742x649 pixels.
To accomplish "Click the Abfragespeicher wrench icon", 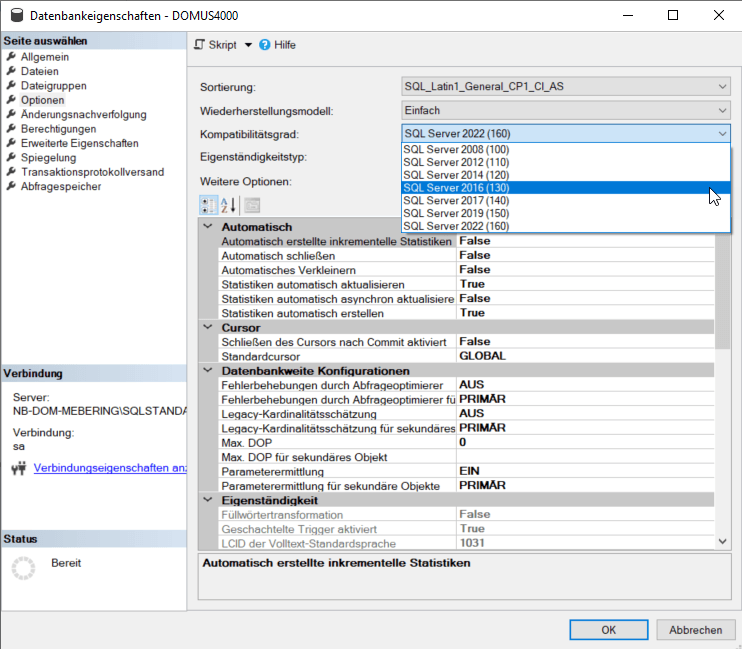I will (x=11, y=187).
